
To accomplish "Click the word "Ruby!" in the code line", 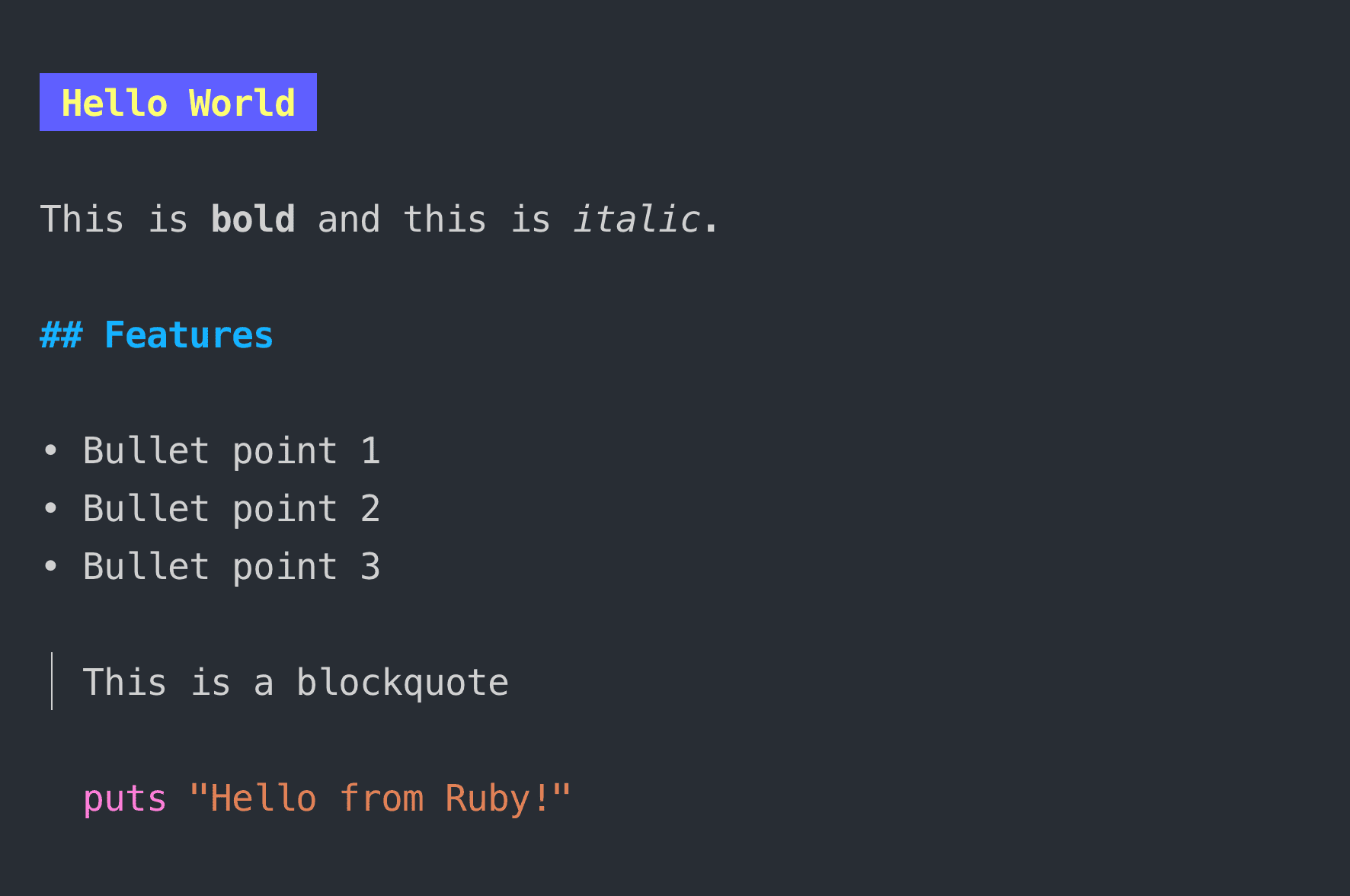I will (497, 798).
